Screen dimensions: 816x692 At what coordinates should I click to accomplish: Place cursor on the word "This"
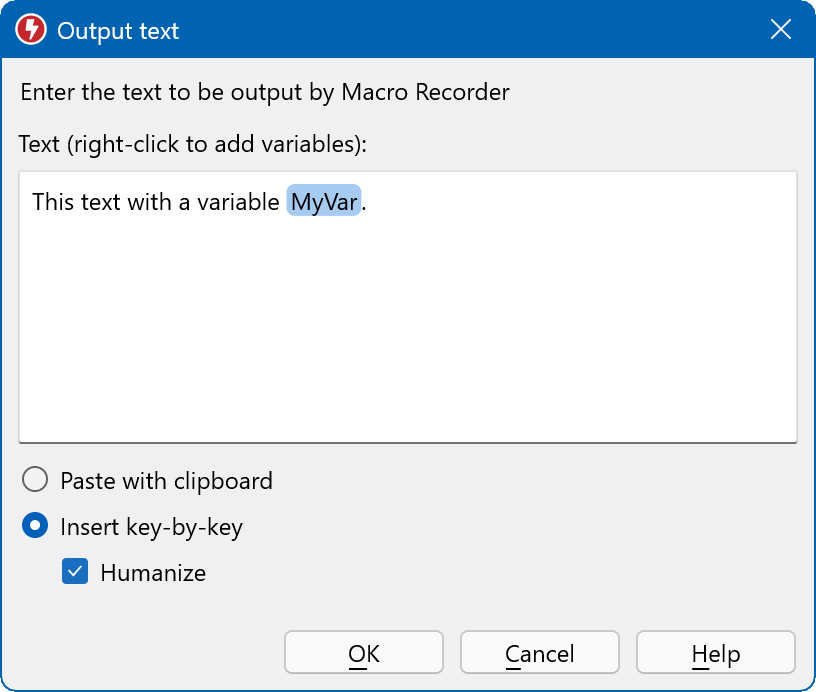(x=53, y=202)
